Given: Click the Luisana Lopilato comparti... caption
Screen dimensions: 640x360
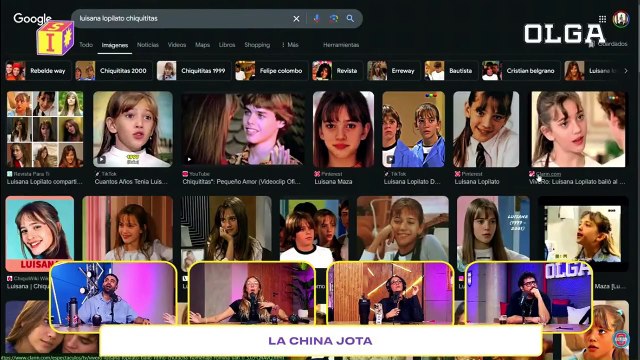Looking at the screenshot, I should pos(44,182).
